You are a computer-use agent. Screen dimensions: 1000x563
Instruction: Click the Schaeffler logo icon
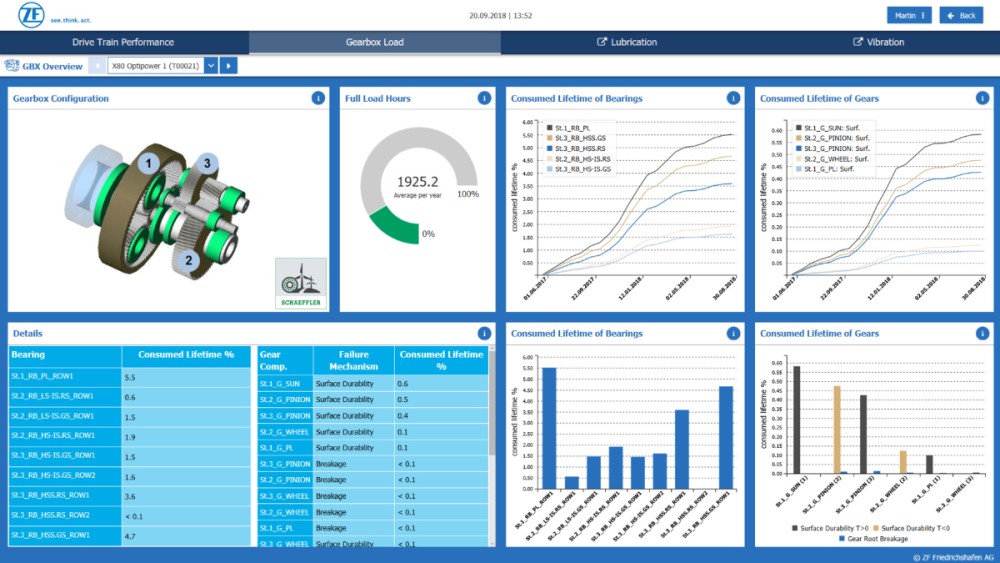point(301,283)
